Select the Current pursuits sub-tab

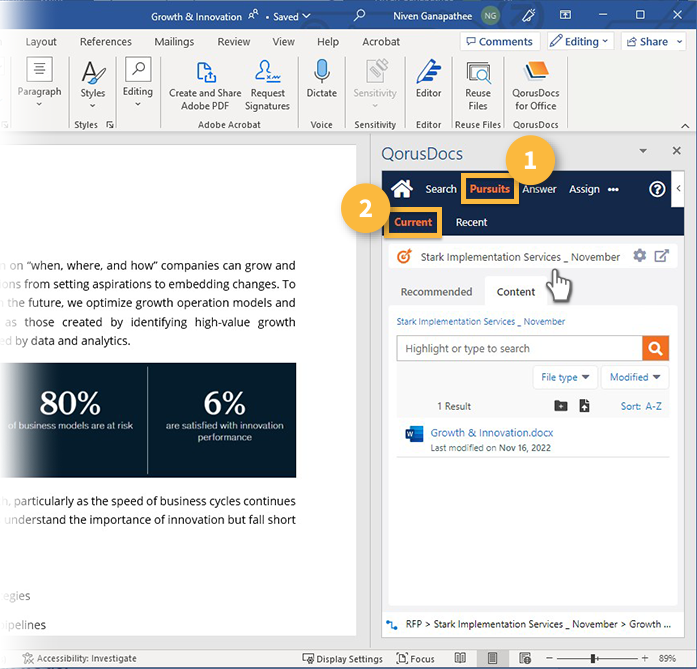[413, 222]
